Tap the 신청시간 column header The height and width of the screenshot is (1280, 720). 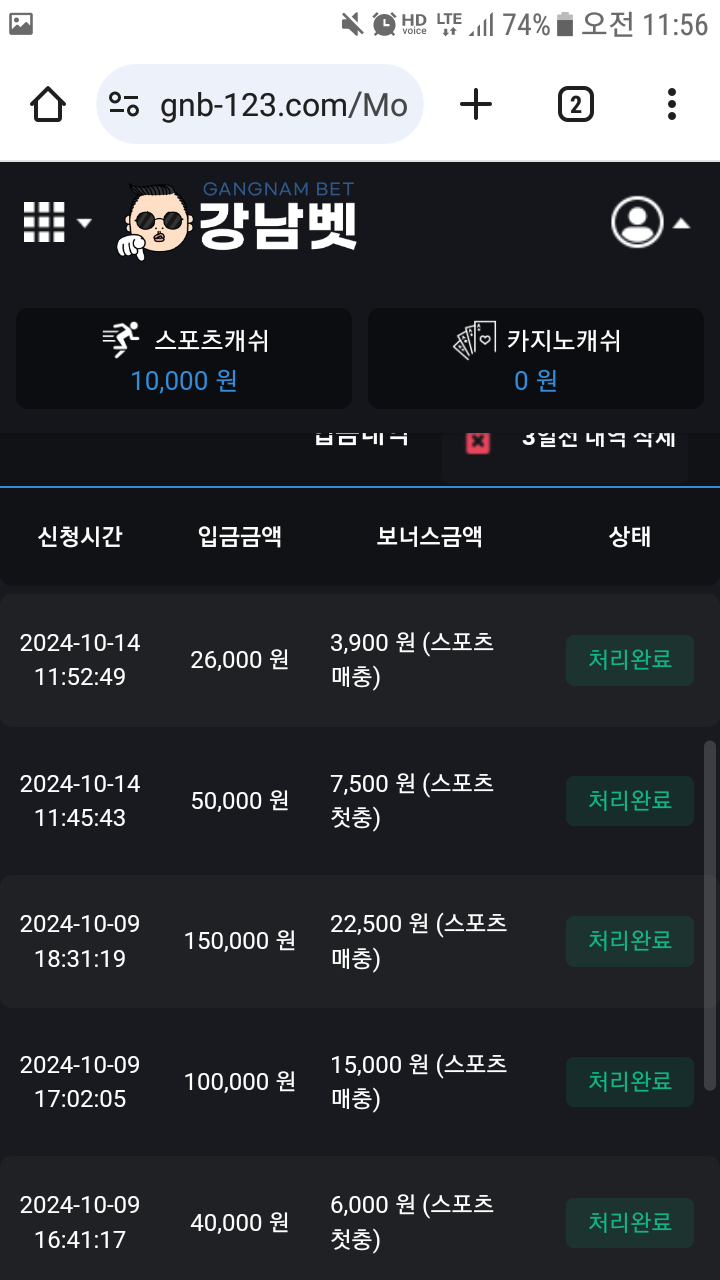[80, 536]
